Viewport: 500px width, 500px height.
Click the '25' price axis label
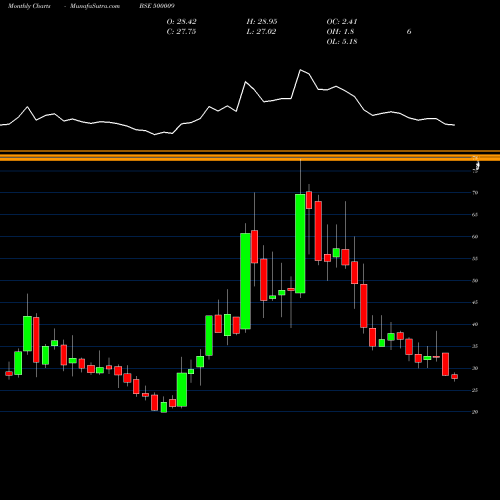click(x=475, y=390)
